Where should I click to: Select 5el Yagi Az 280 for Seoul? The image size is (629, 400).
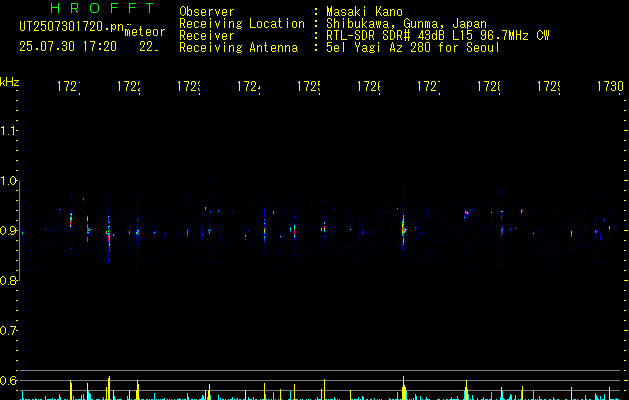pos(413,48)
